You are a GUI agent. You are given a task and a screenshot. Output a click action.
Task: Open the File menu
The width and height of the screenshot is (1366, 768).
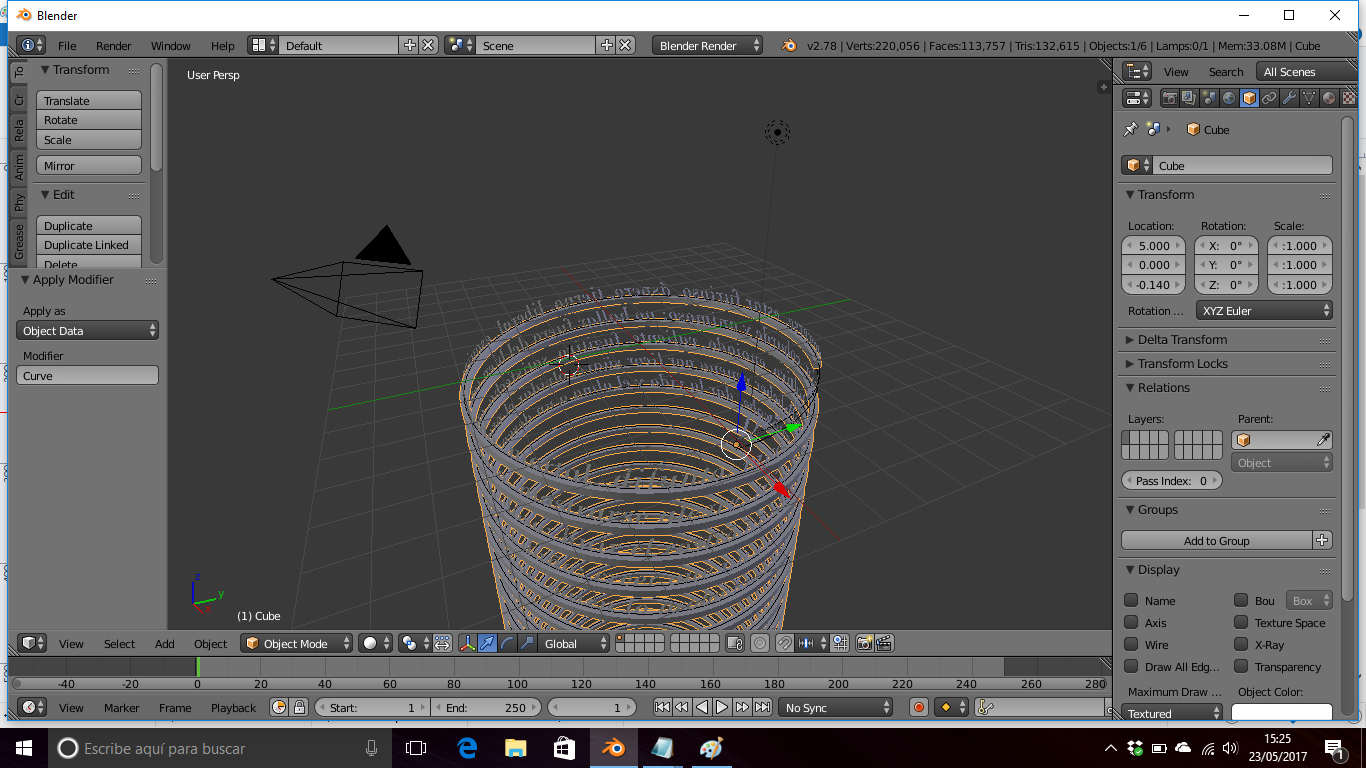click(67, 45)
